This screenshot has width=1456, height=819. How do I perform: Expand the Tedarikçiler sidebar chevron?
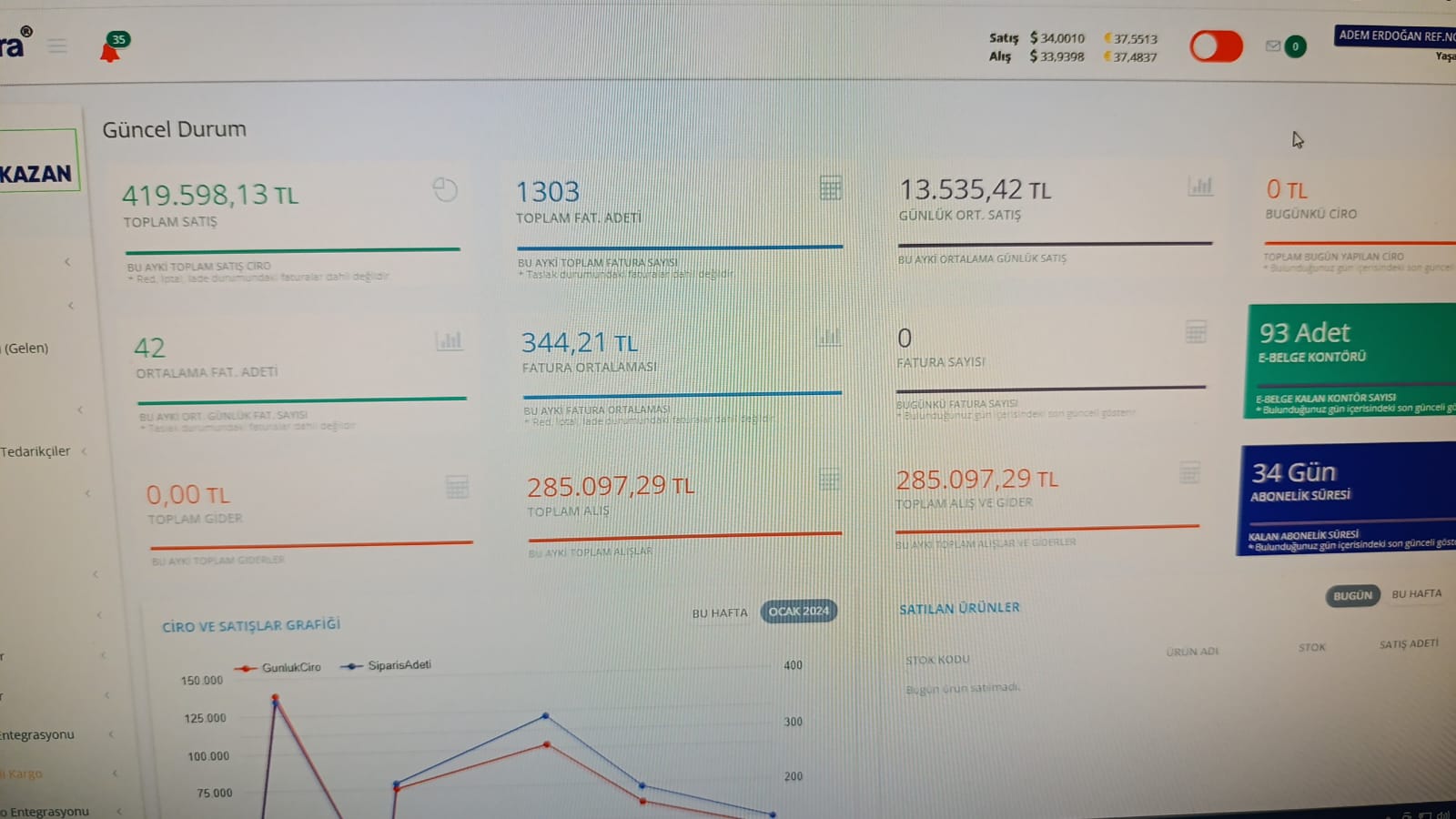(x=85, y=450)
